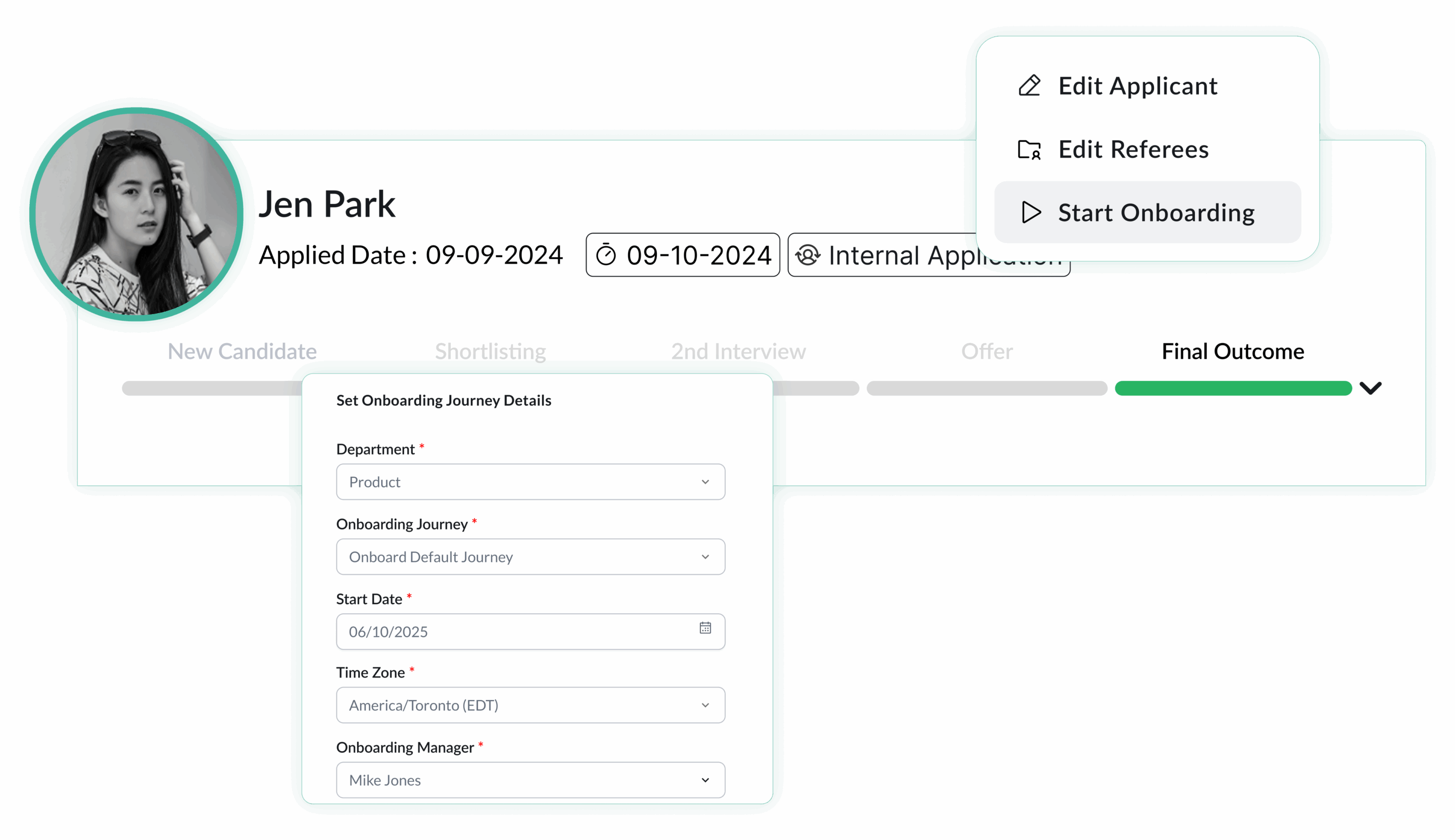Expand the Time Zone dropdown
Image resolution: width=1455 pixels, height=840 pixels.
530,705
